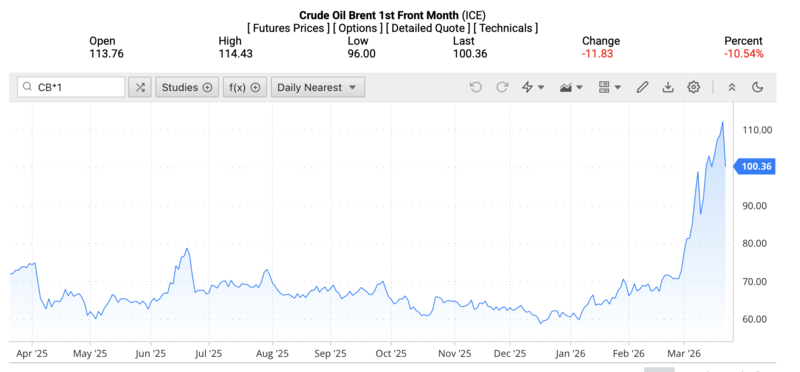800x372 pixels.
Task: Click the redo arrow icon
Action: (503, 87)
